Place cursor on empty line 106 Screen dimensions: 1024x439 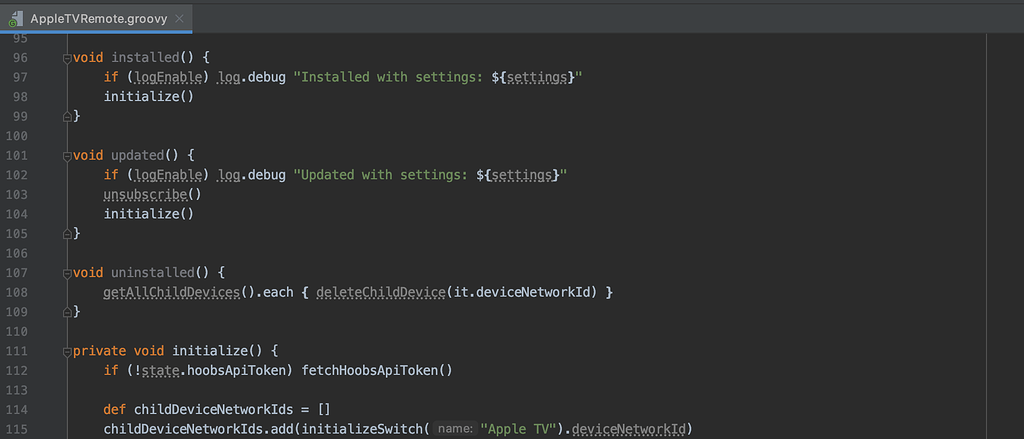pyautogui.click(x=522, y=253)
